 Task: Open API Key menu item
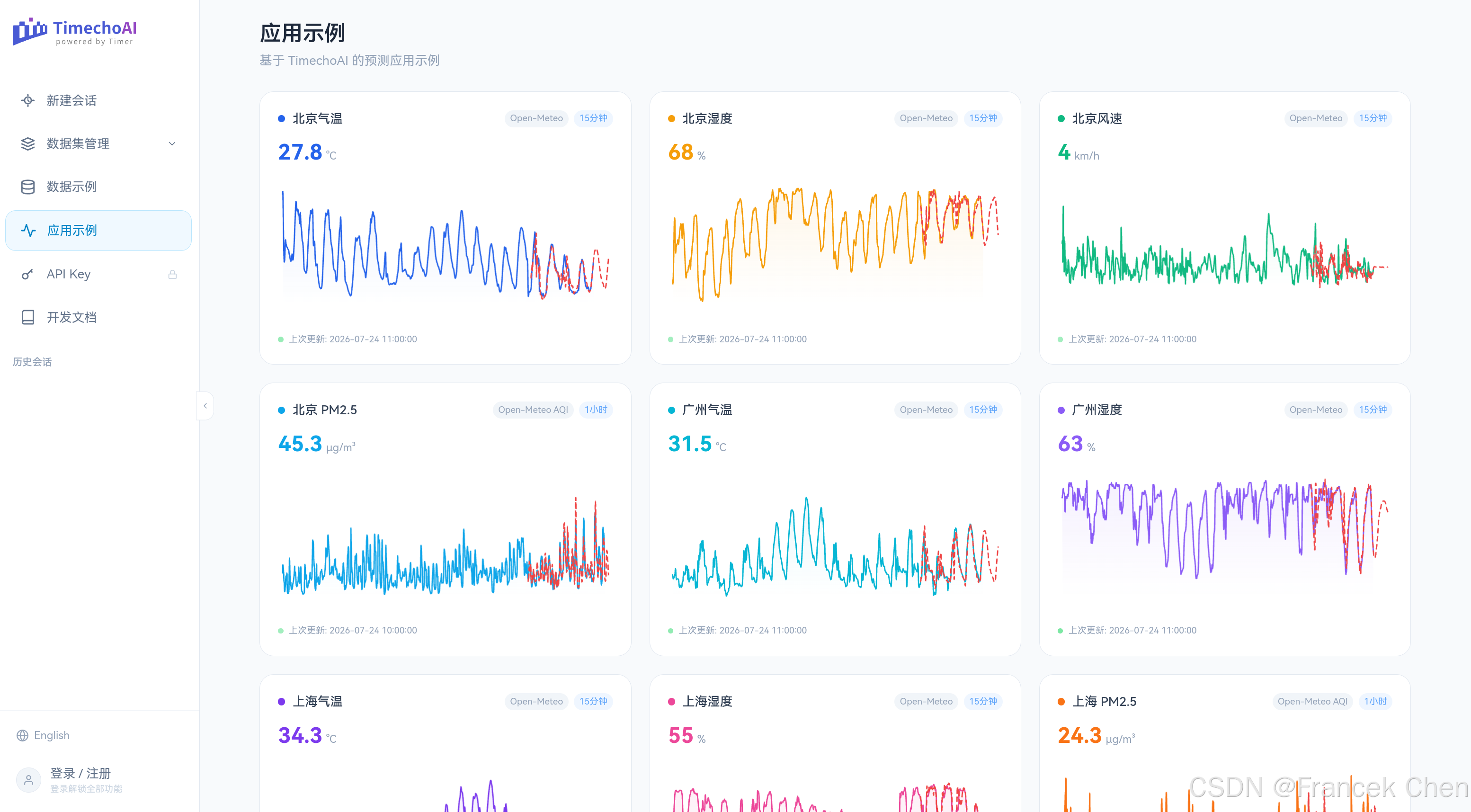click(98, 274)
